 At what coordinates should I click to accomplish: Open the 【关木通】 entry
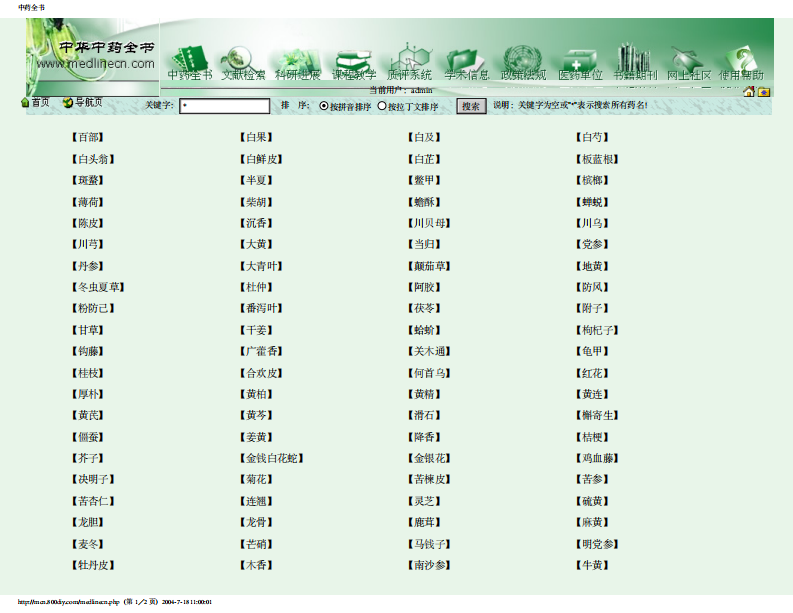429,351
